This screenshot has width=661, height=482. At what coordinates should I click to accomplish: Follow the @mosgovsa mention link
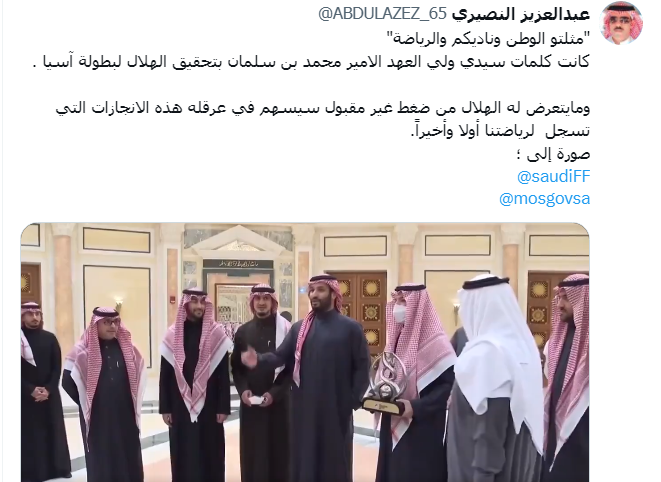[545, 199]
